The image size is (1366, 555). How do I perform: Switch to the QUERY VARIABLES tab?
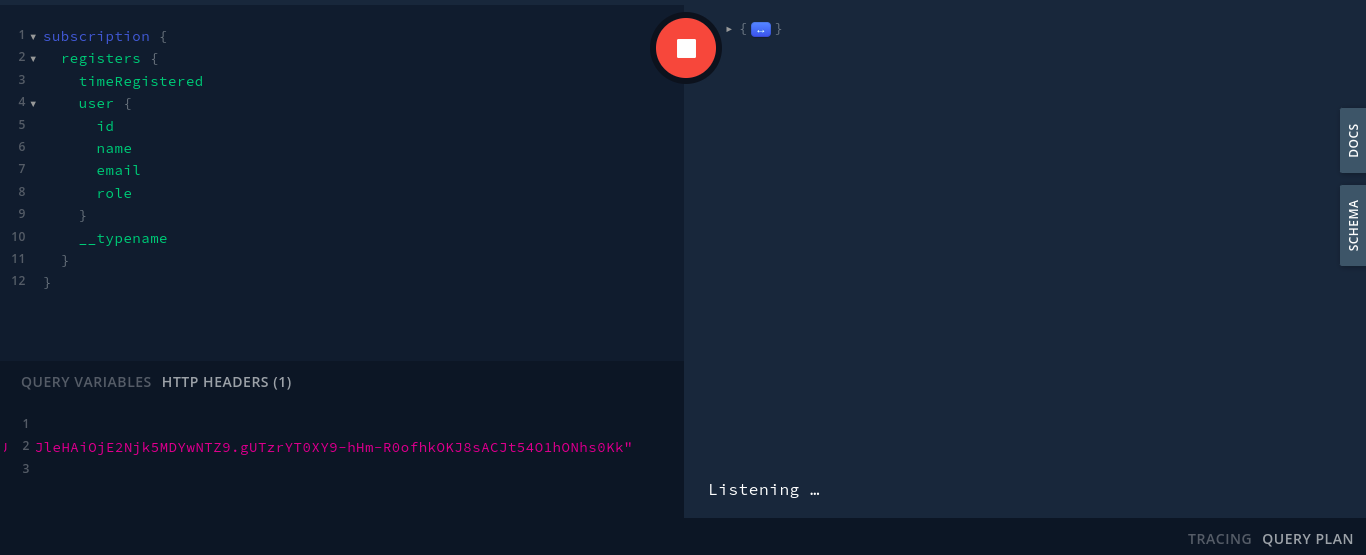tap(86, 382)
